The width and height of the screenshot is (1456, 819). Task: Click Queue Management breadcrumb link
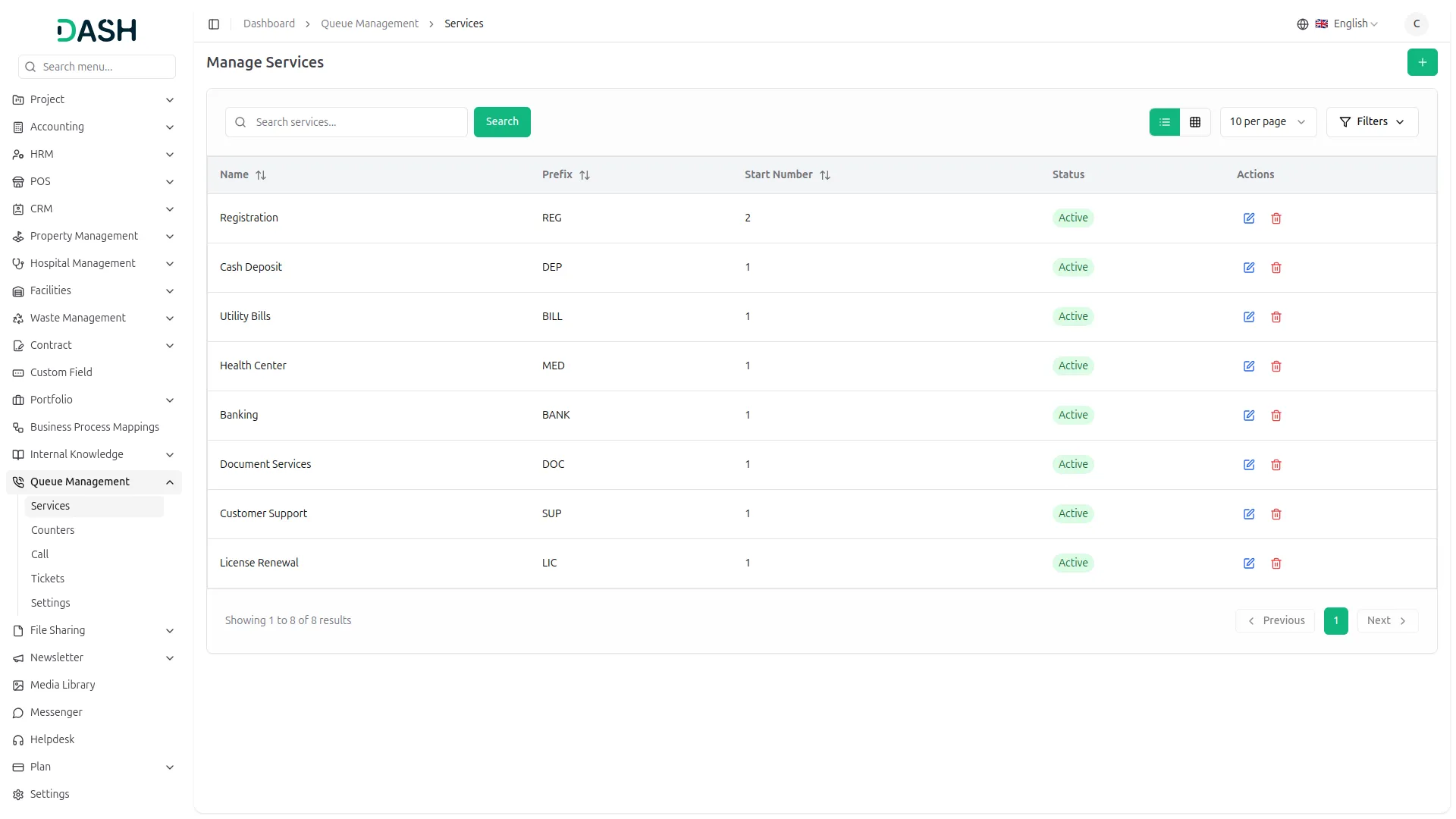369,24
